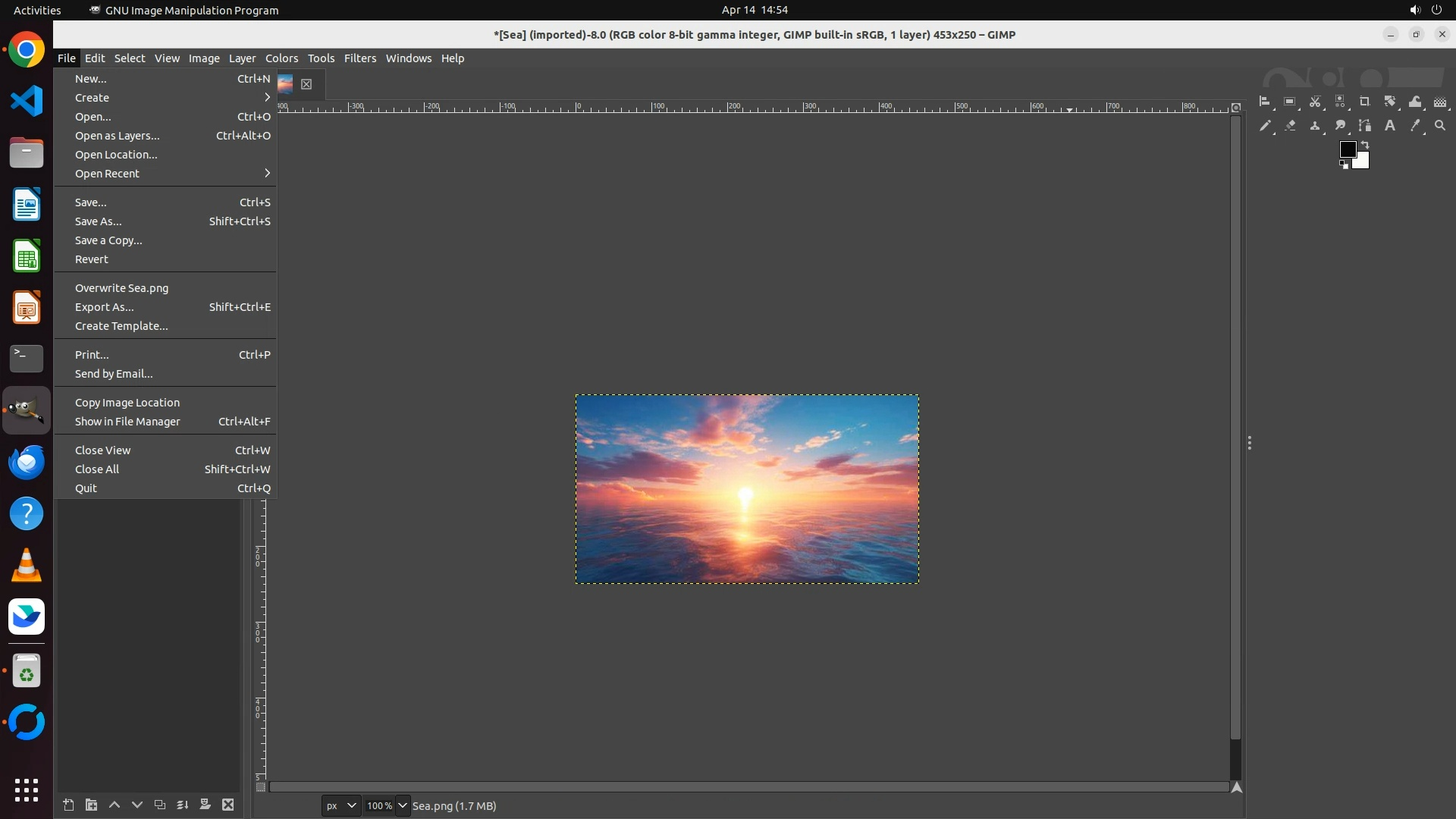Click the new layer group icon
Screen dimensions: 1456x819
point(91,805)
